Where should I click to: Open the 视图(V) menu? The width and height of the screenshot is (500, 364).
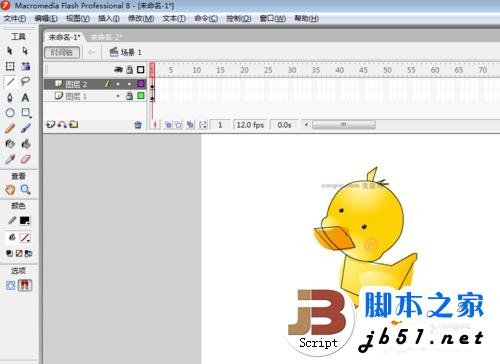point(78,18)
